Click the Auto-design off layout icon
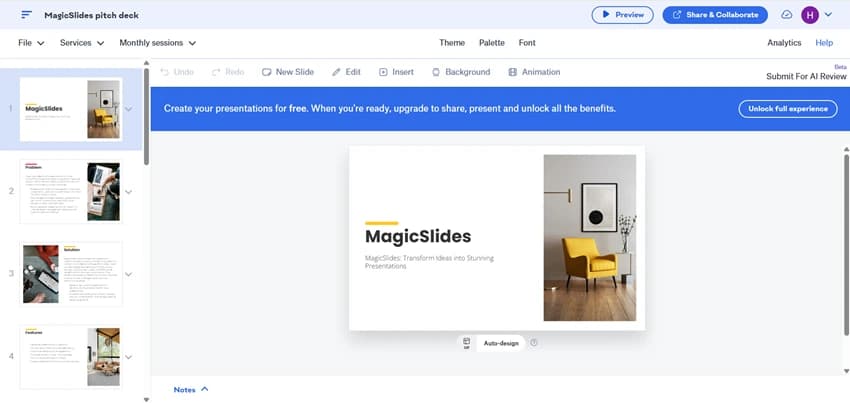The image size is (850, 403). [x=466, y=343]
